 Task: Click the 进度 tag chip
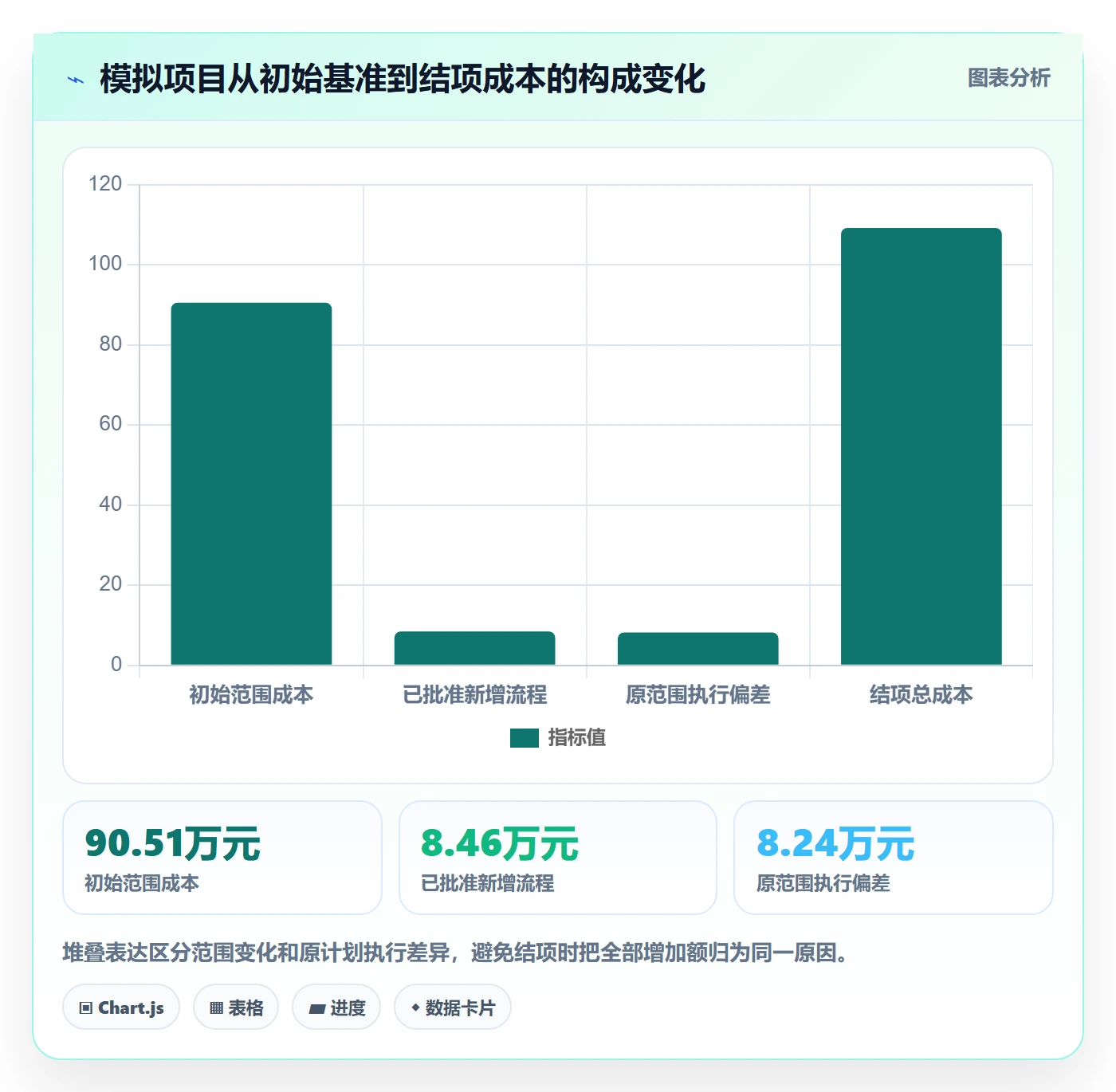point(336,1008)
